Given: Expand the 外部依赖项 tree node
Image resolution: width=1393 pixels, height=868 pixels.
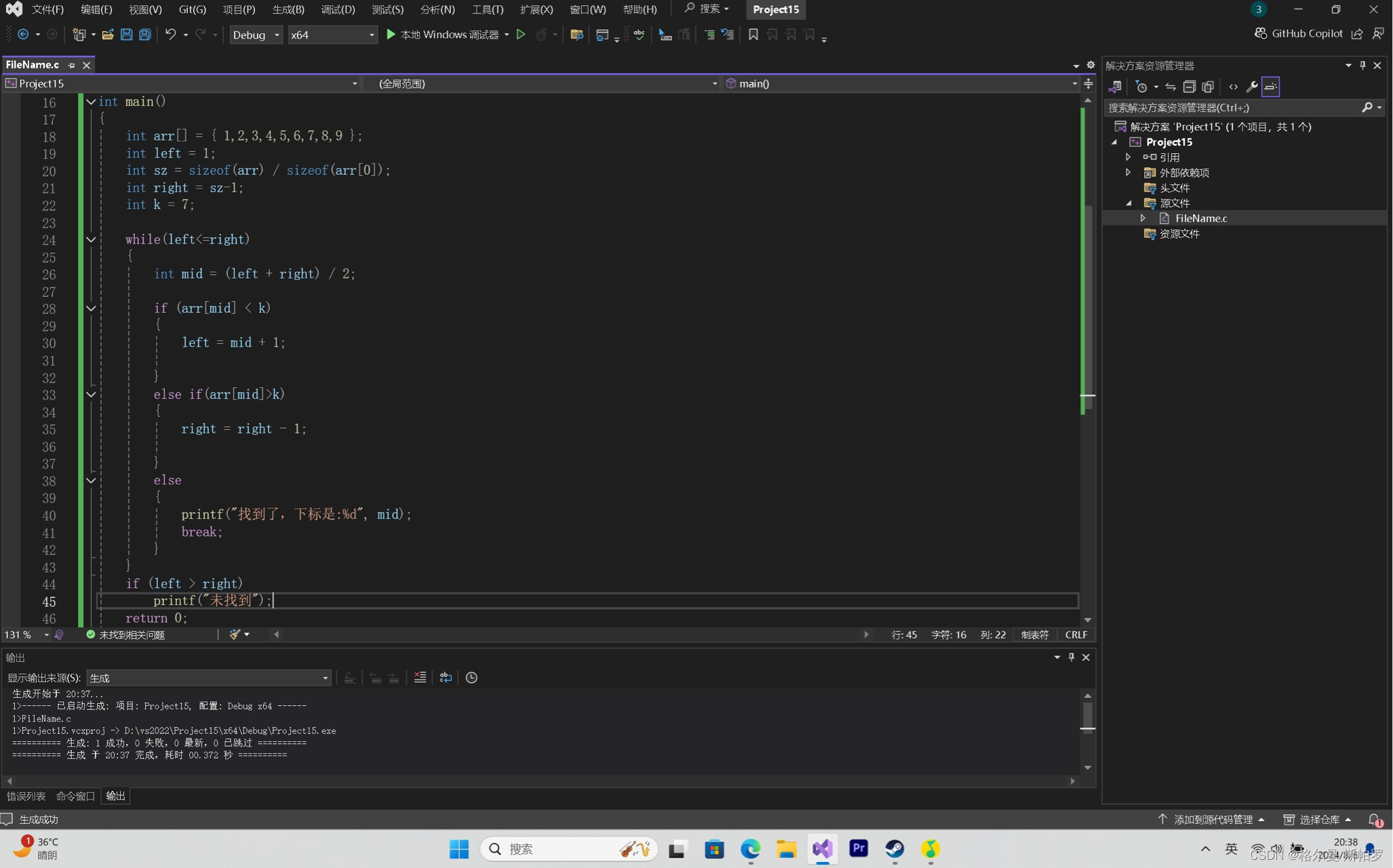Looking at the screenshot, I should tap(1129, 172).
